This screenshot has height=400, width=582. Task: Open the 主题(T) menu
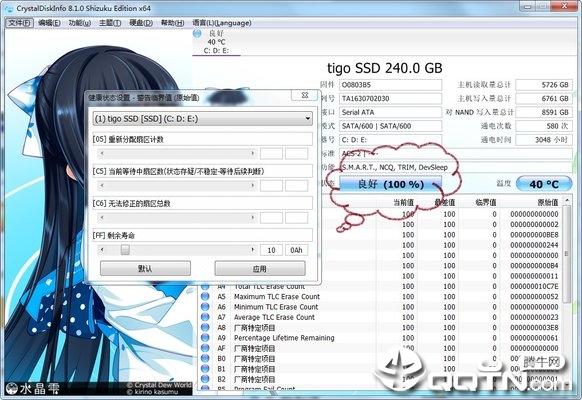click(110, 23)
